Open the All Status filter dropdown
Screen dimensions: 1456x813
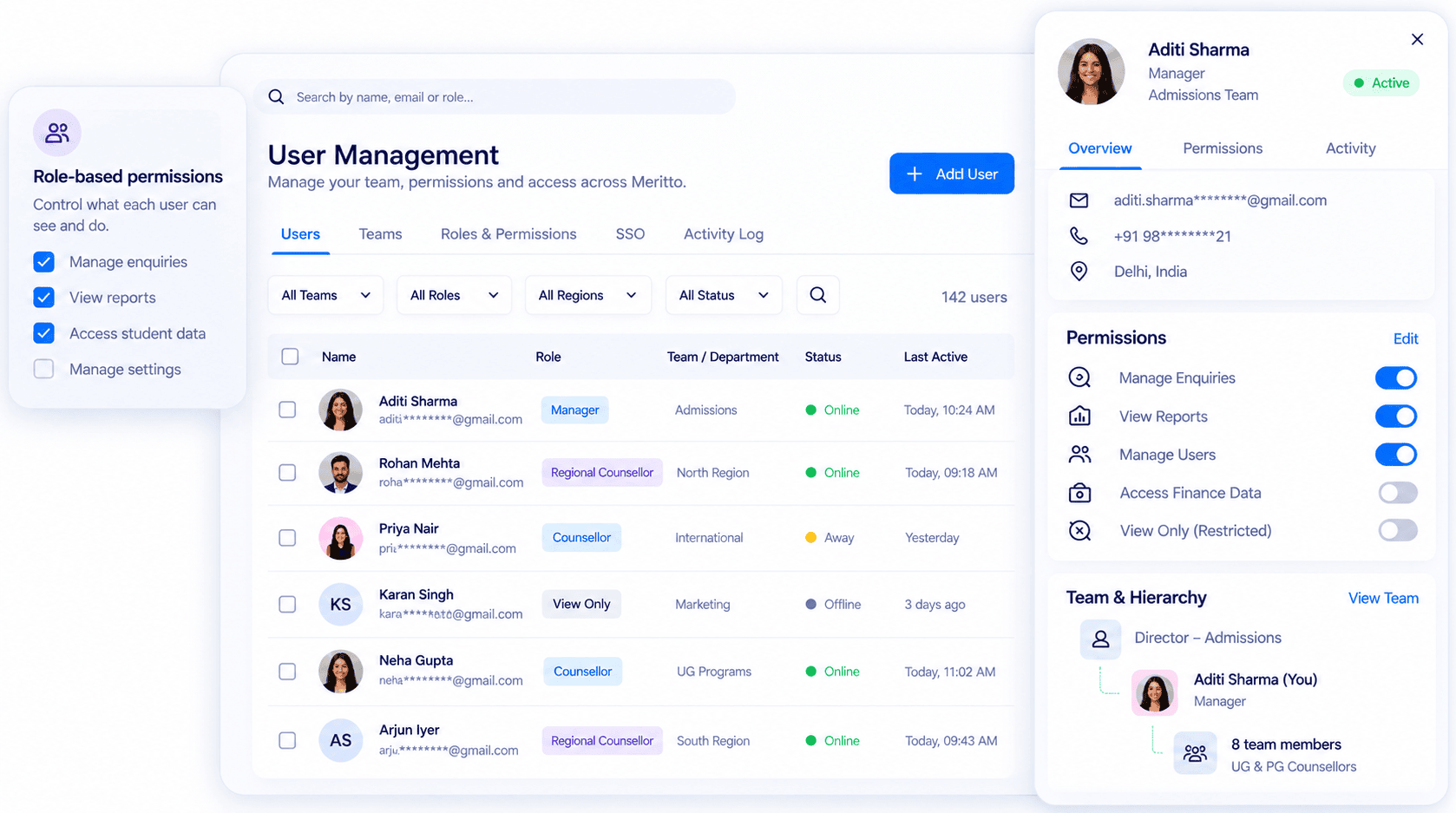coord(724,295)
